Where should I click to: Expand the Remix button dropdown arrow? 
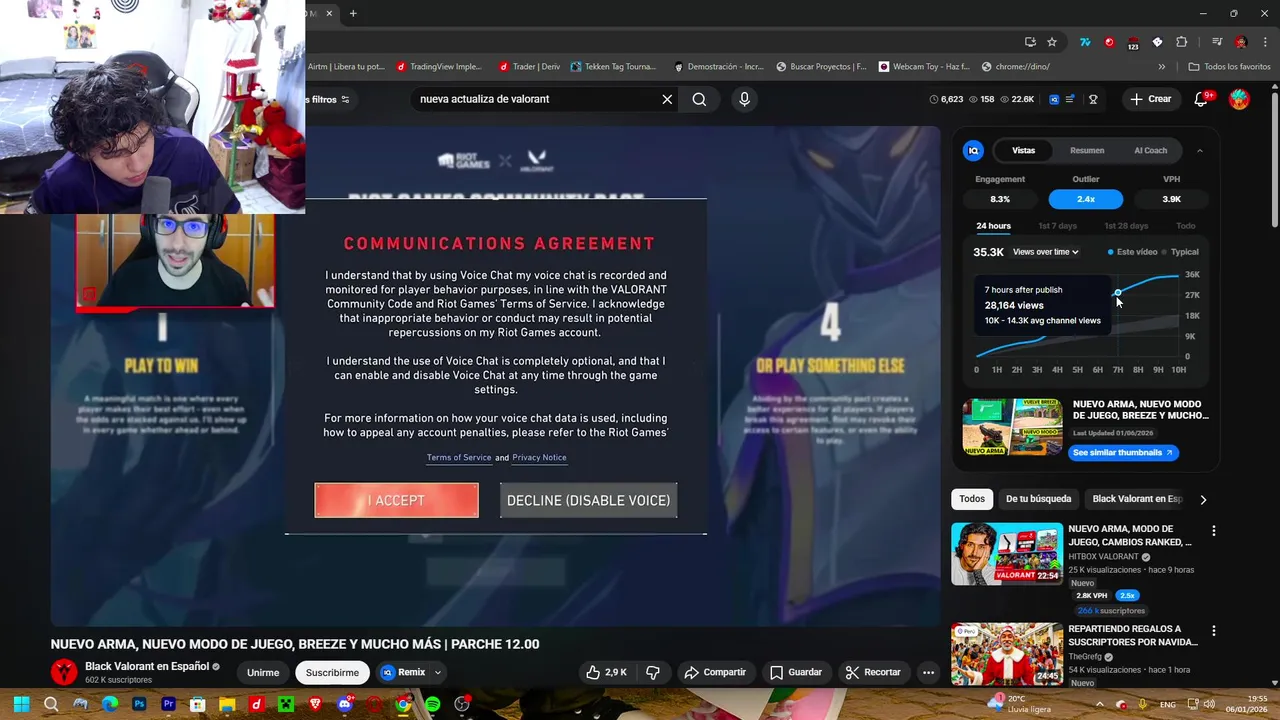click(x=437, y=672)
